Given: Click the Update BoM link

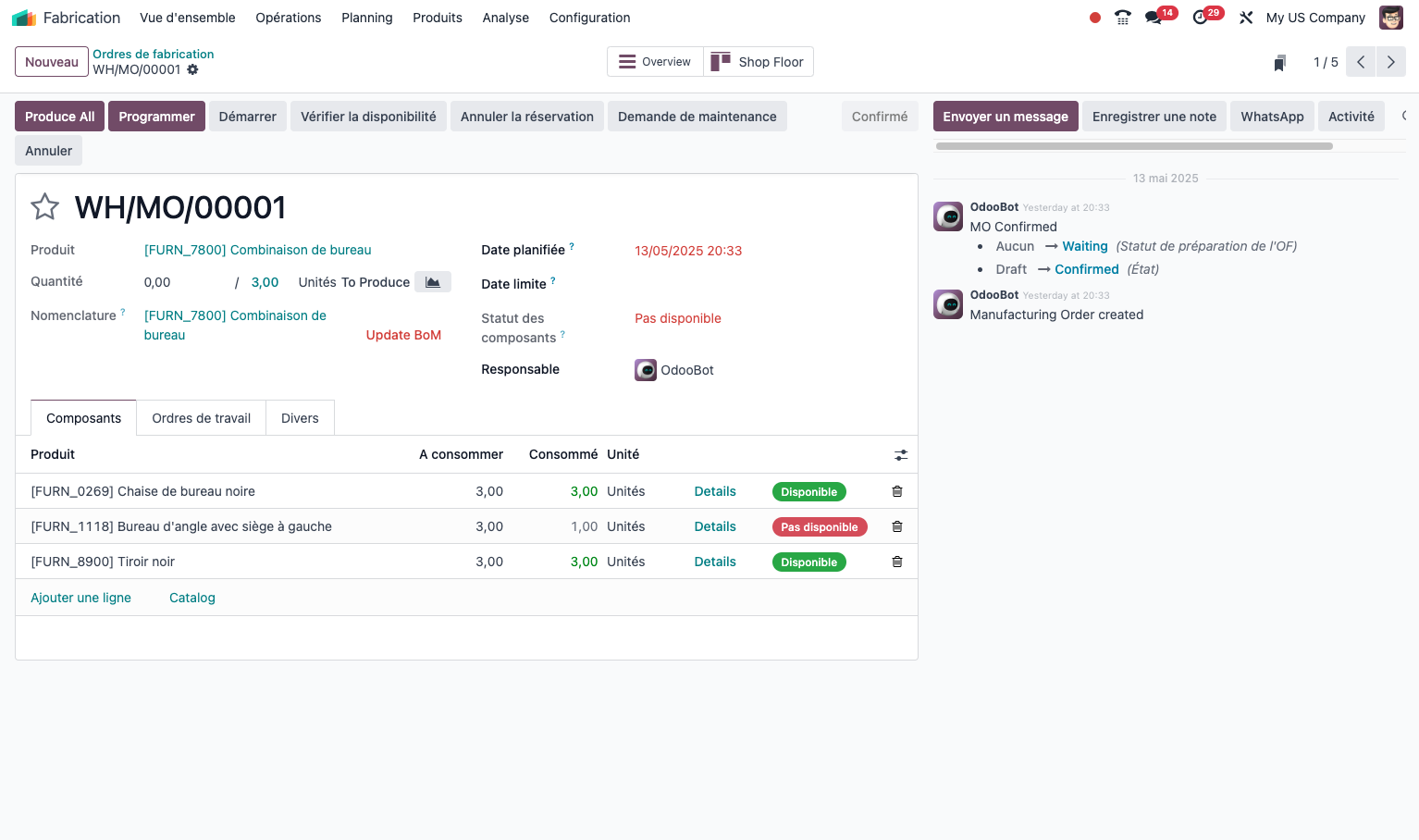Looking at the screenshot, I should tap(403, 335).
